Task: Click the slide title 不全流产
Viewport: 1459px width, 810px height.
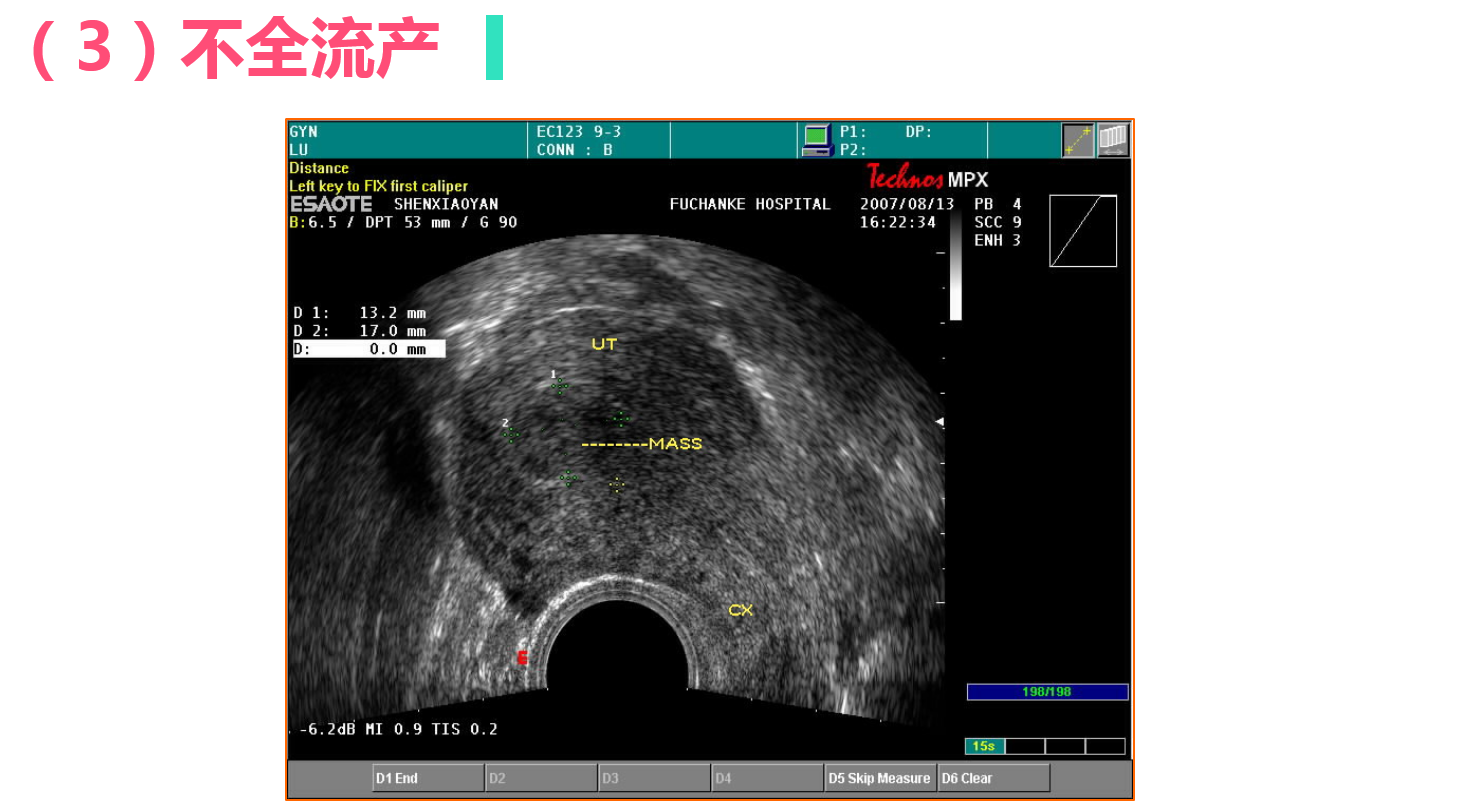Action: click(310, 48)
